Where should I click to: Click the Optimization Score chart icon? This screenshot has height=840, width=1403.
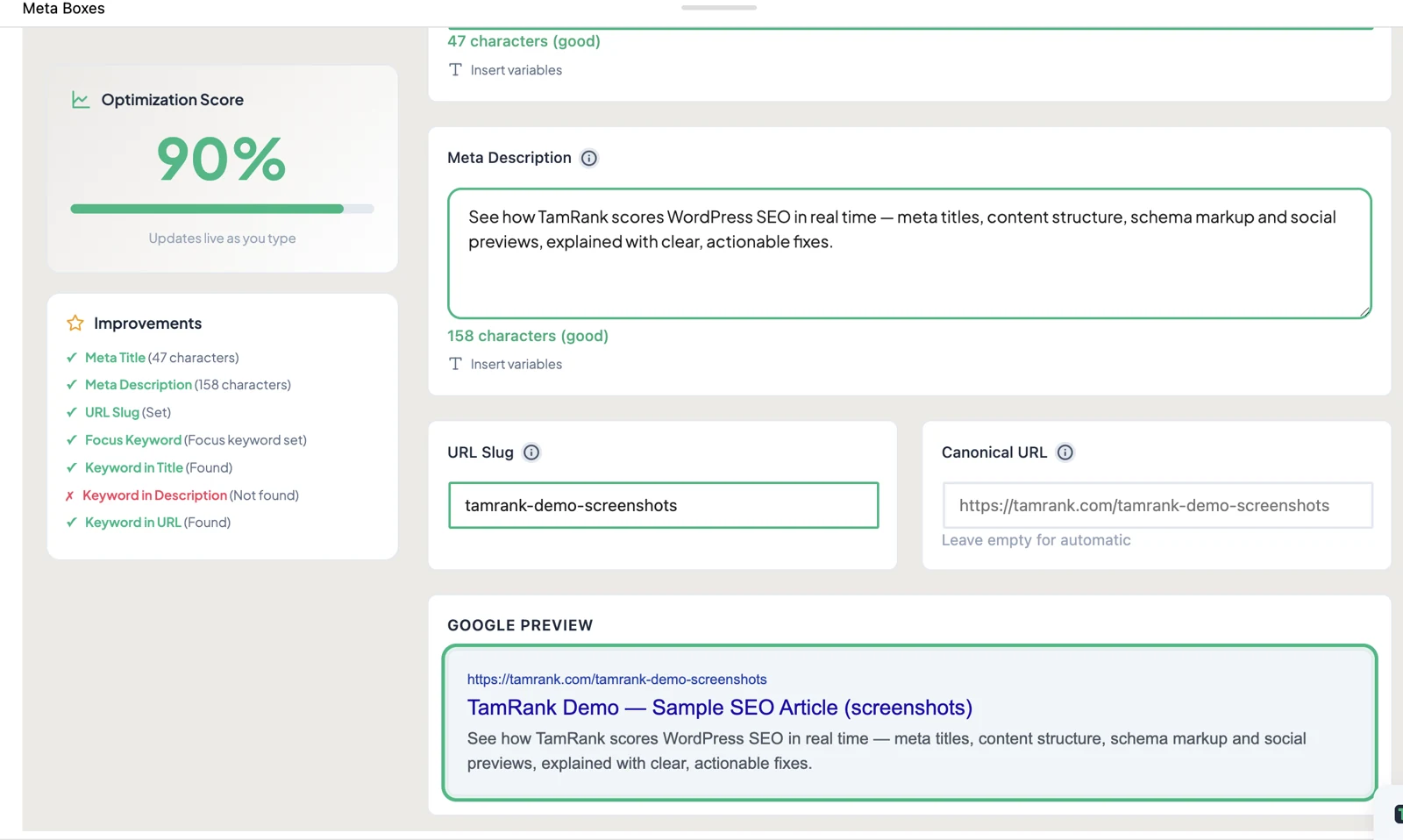(81, 100)
